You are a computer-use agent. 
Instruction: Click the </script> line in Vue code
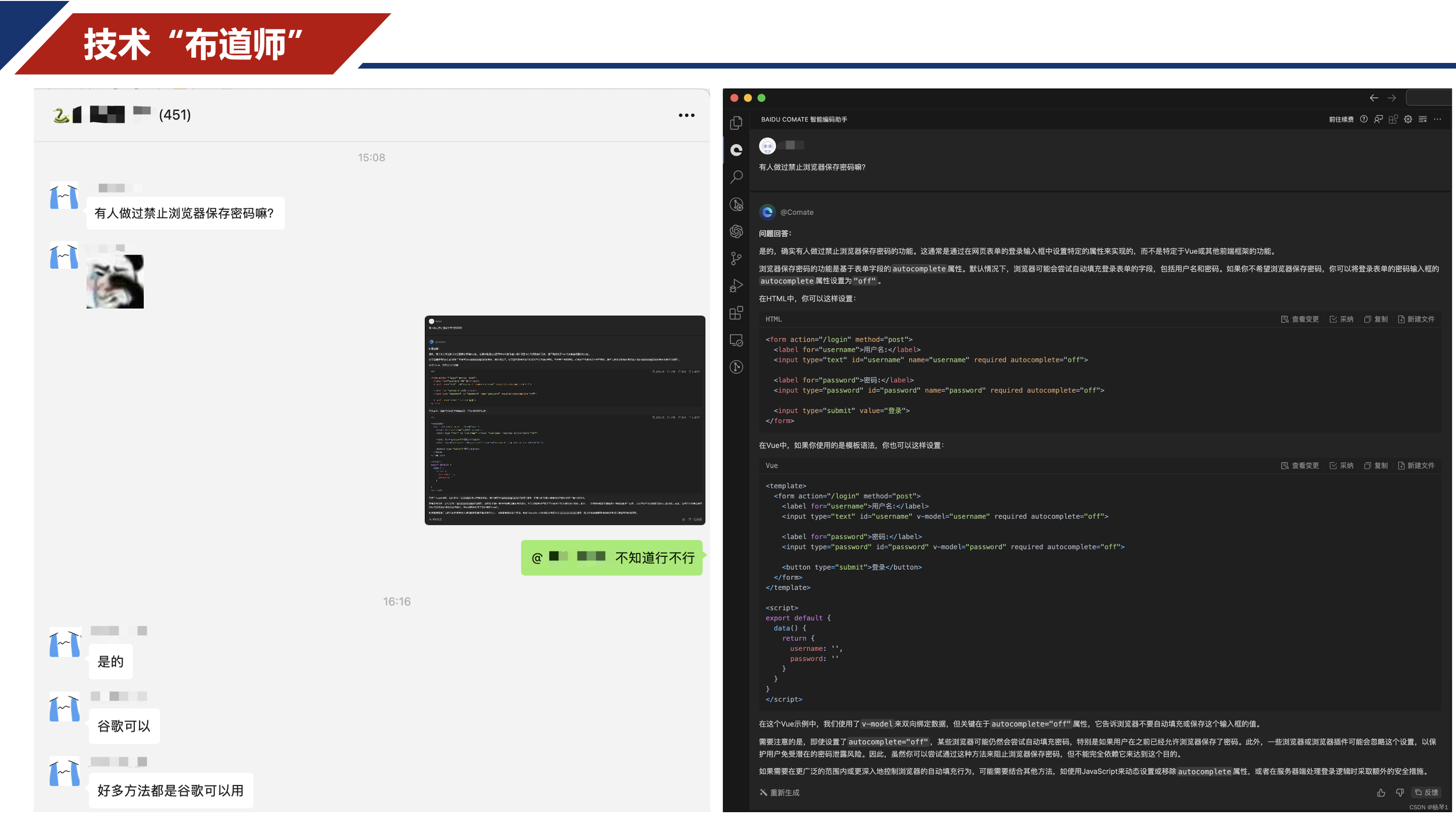pyautogui.click(x=783, y=700)
